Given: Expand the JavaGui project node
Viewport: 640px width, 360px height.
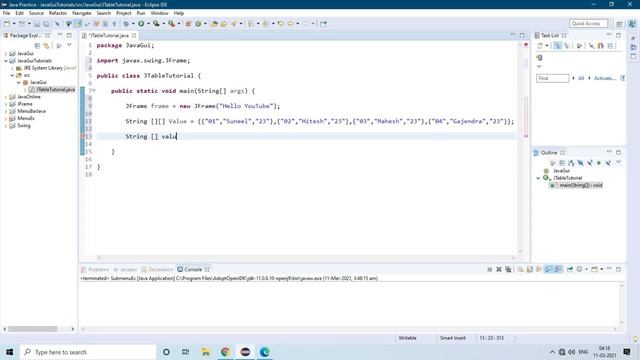Looking at the screenshot, I should coord(6,53).
